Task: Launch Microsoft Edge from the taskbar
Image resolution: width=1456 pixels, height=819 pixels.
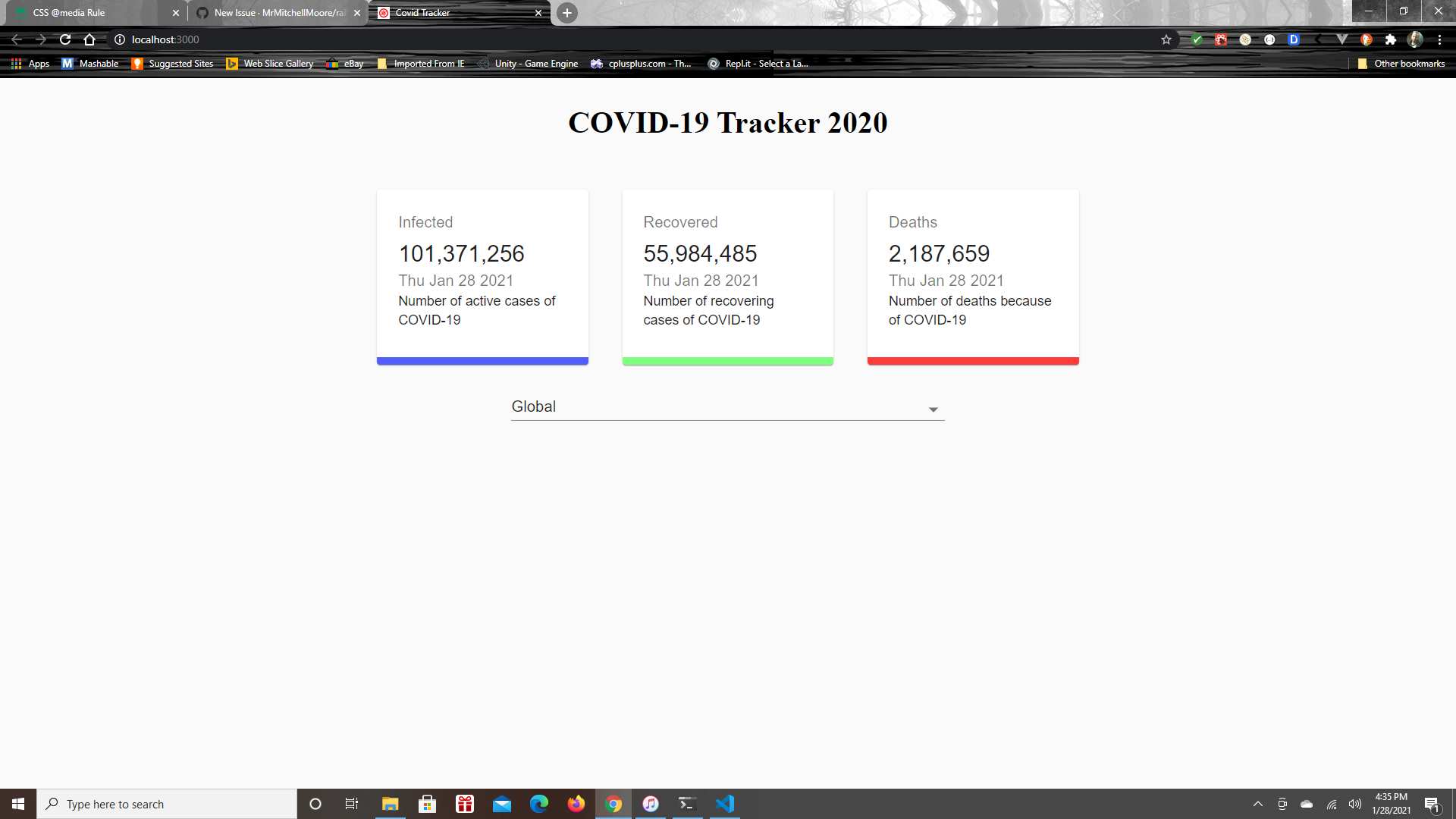Action: (x=538, y=804)
